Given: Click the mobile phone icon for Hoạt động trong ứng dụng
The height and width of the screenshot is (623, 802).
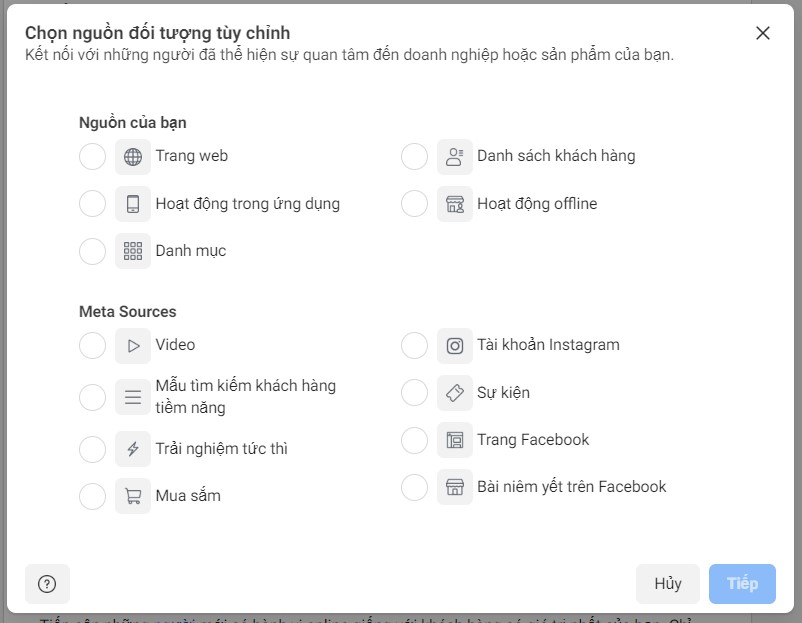Looking at the screenshot, I should pyautogui.click(x=132, y=204).
